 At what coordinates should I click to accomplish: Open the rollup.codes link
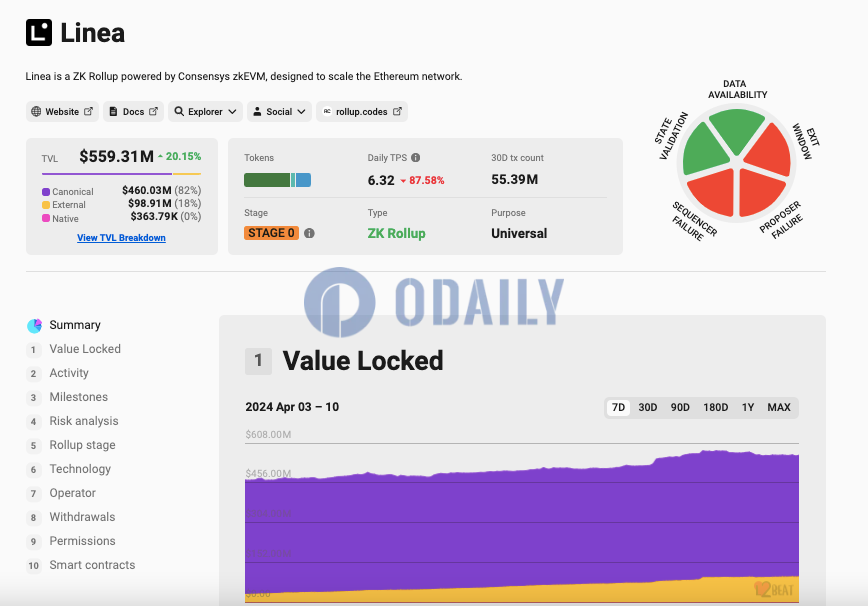click(x=362, y=111)
